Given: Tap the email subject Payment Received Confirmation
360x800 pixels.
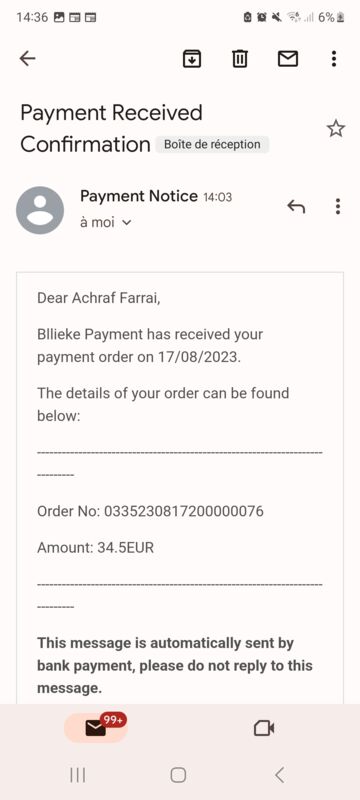Looking at the screenshot, I should pyautogui.click(x=111, y=129).
